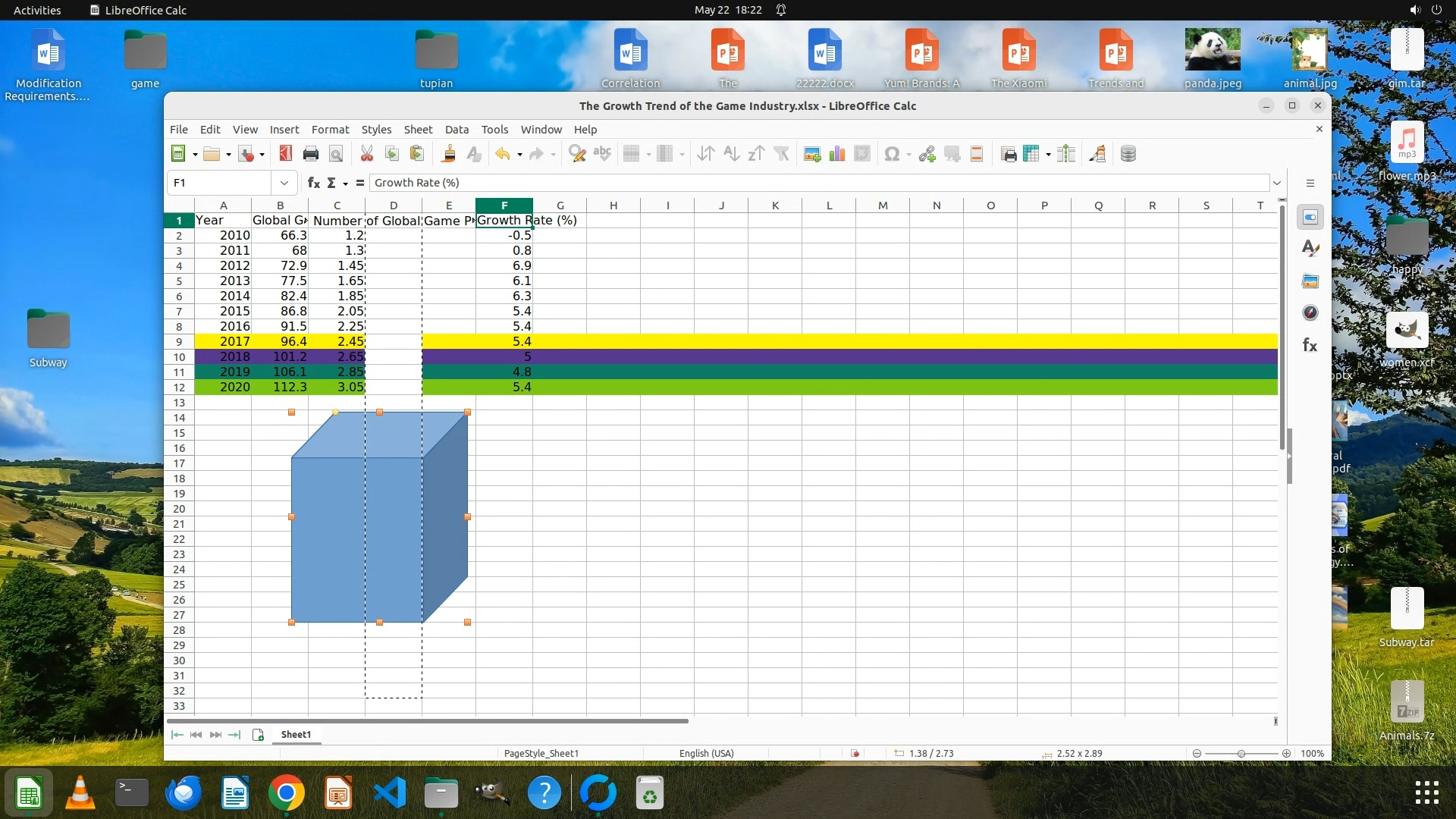This screenshot has width=1456, height=819.
Task: Expand the formula bar input line
Action: tap(1277, 183)
